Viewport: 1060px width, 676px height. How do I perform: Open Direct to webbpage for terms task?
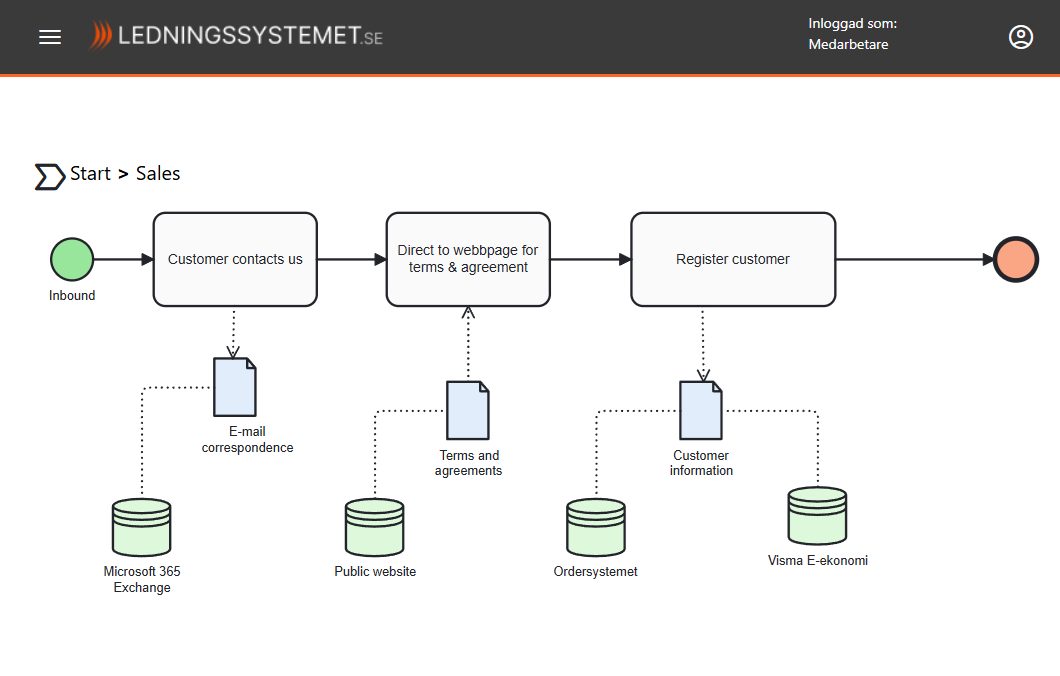pos(468,259)
